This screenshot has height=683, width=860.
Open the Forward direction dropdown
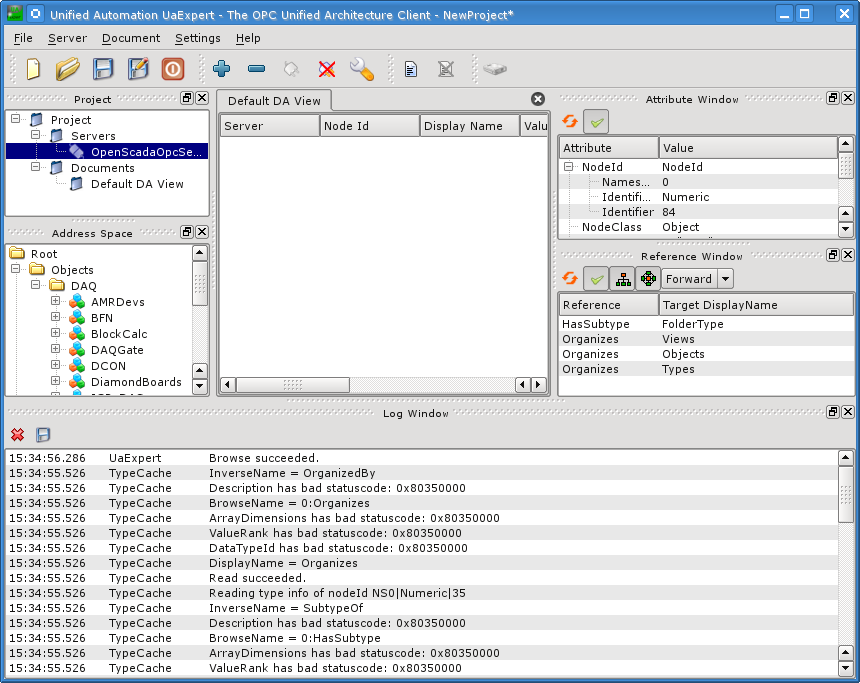(725, 279)
